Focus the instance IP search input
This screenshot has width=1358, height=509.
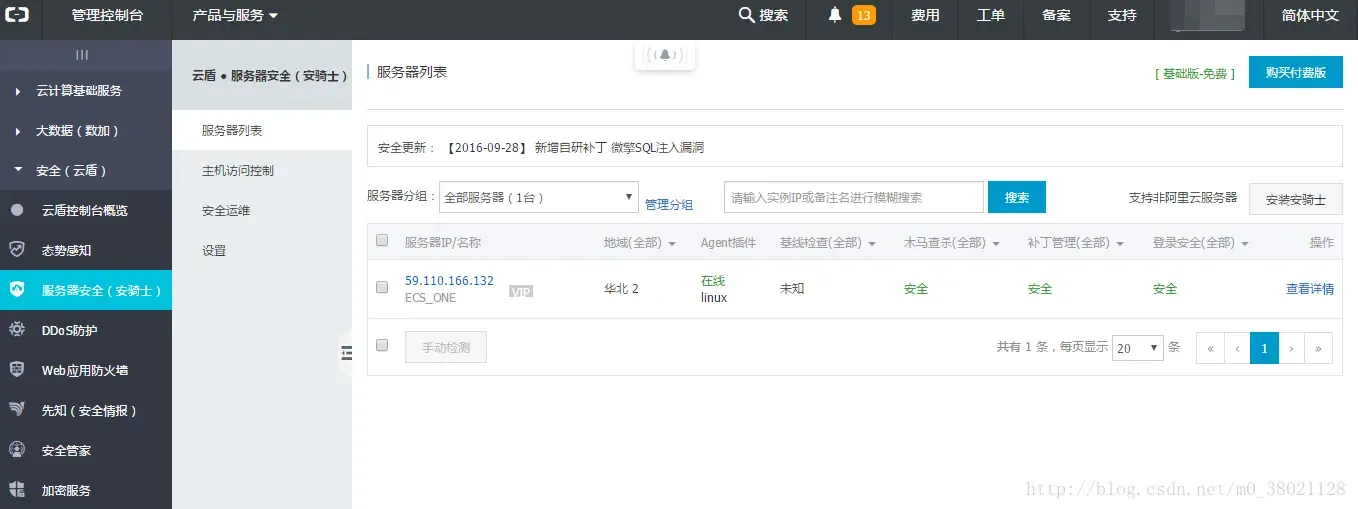point(854,197)
